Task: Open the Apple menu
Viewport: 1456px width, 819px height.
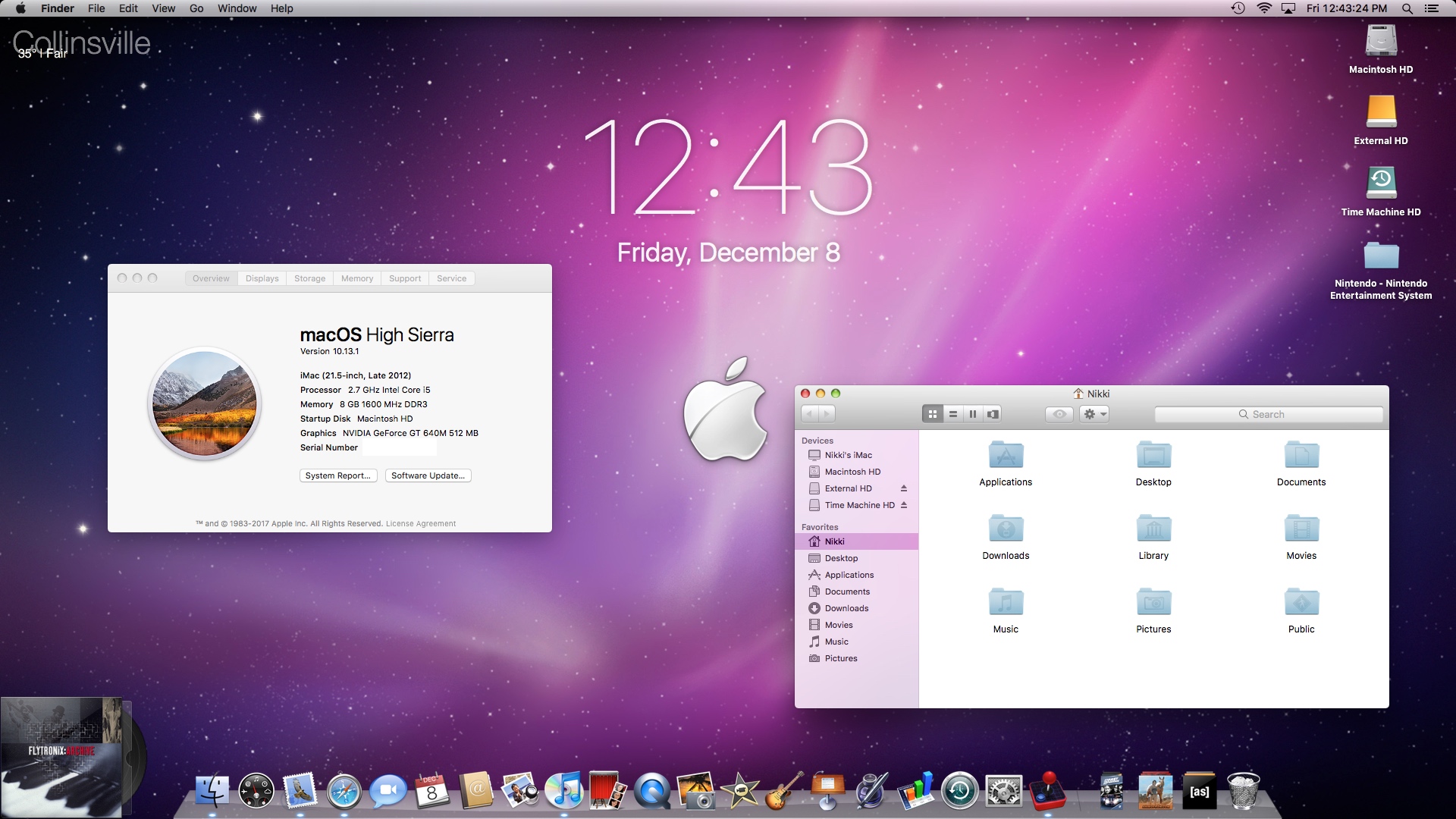Action: pos(20,8)
